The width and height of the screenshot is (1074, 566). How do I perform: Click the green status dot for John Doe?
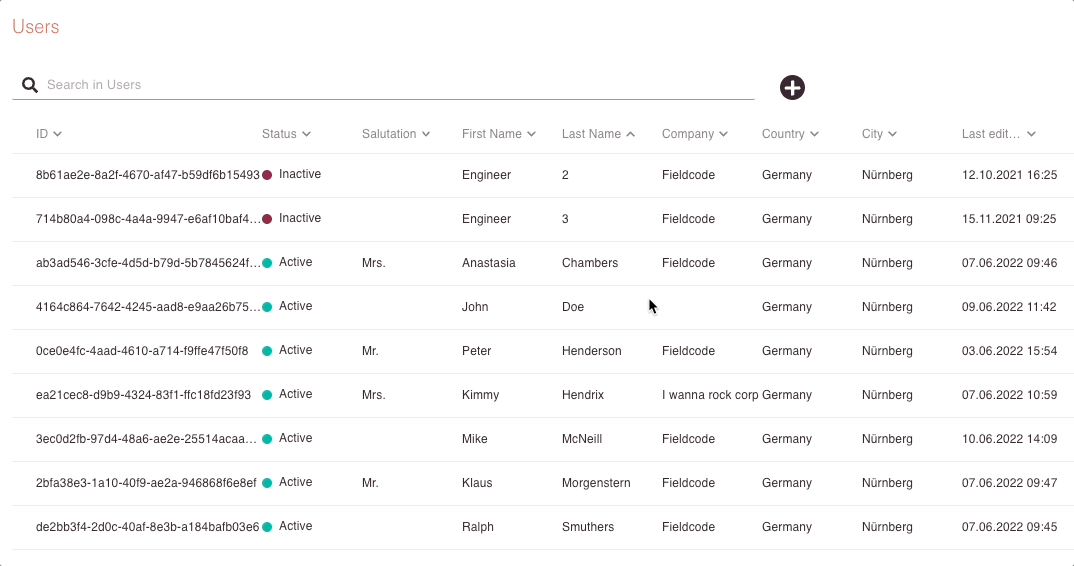tap(267, 306)
